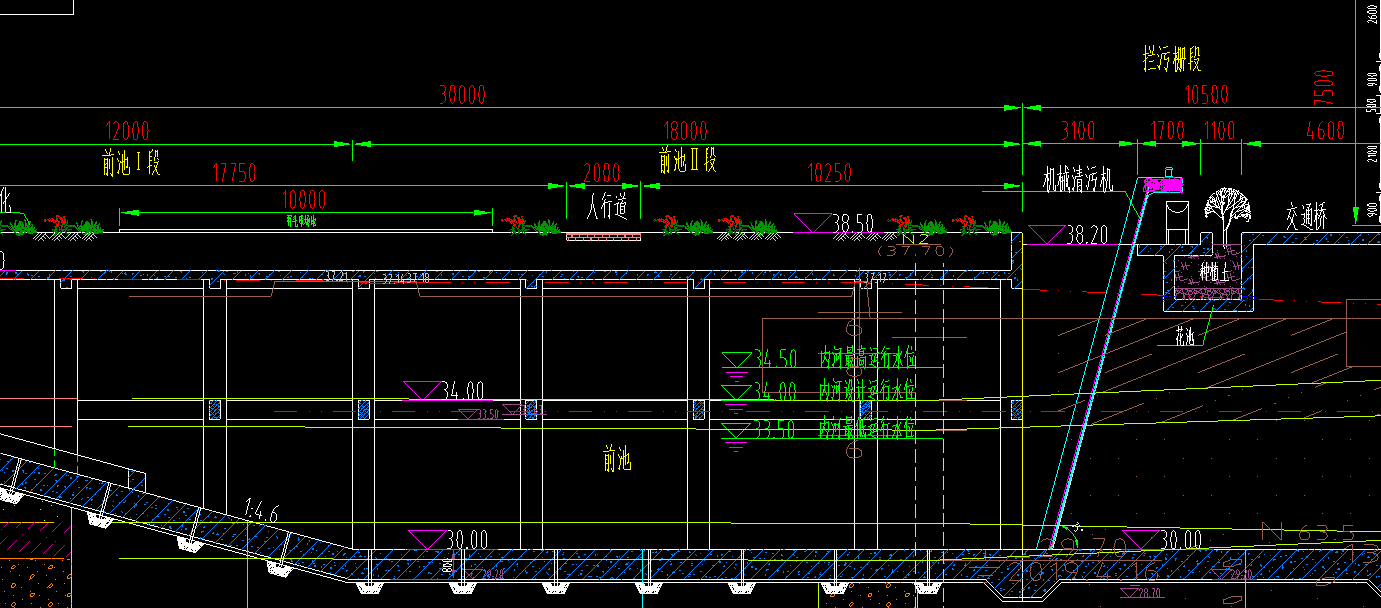Select the 38.50 elevation value

click(853, 222)
